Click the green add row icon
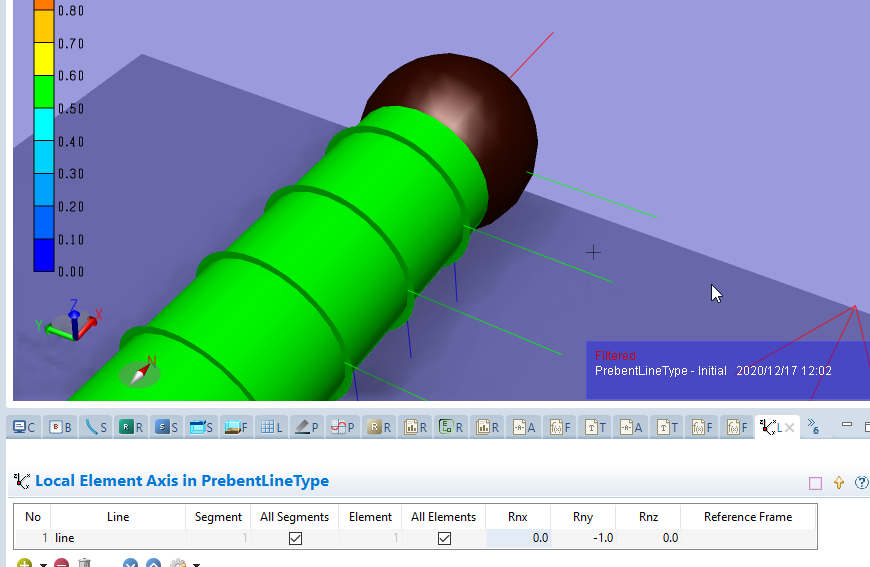Viewport: 870px width, 567px height. click(x=24, y=564)
